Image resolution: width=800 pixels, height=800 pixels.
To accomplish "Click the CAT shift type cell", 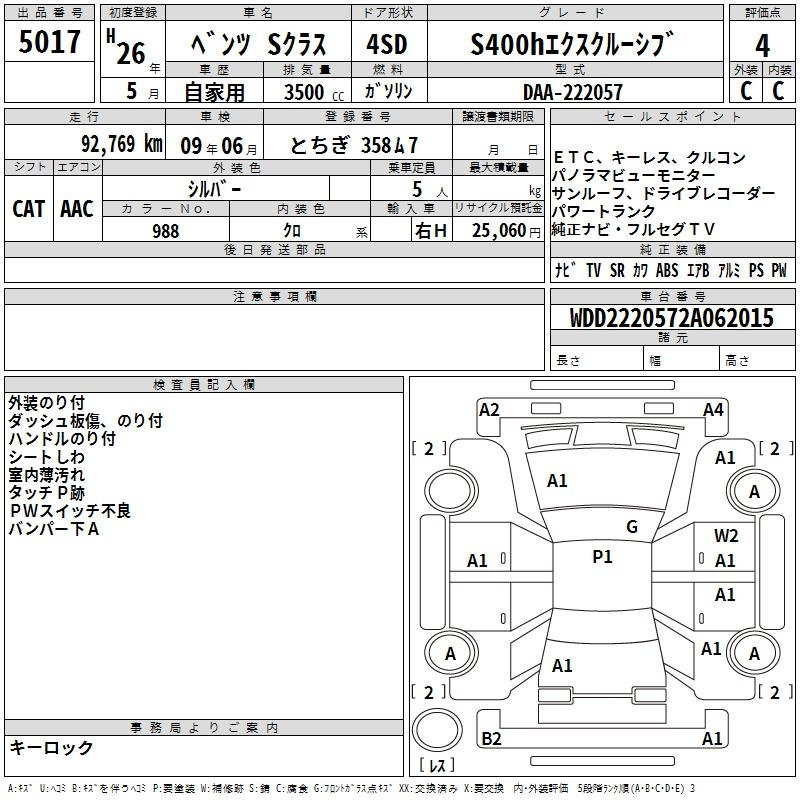I will coord(28,208).
